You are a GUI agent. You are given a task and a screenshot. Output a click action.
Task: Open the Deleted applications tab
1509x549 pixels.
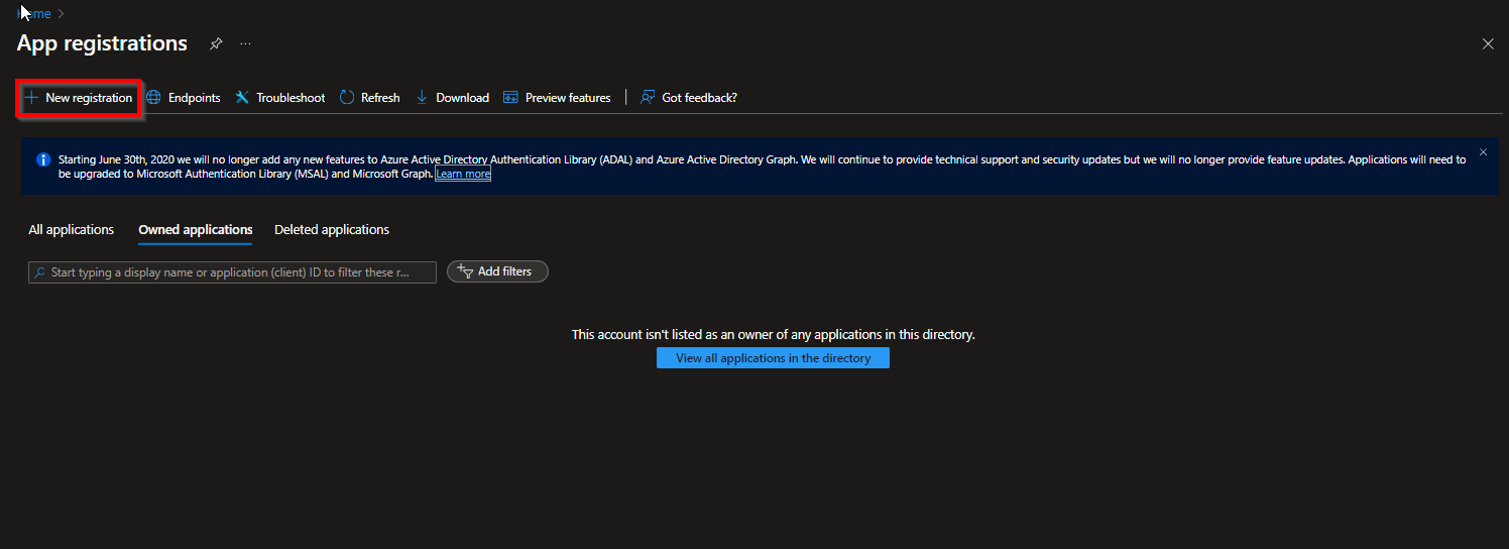332,230
